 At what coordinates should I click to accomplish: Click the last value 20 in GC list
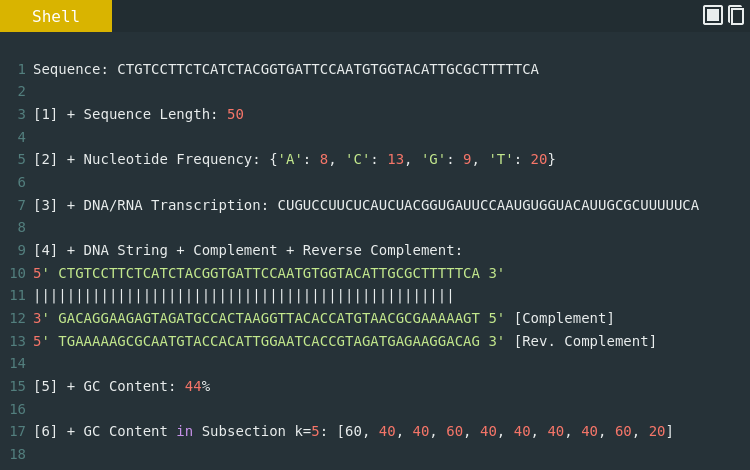[657, 431]
